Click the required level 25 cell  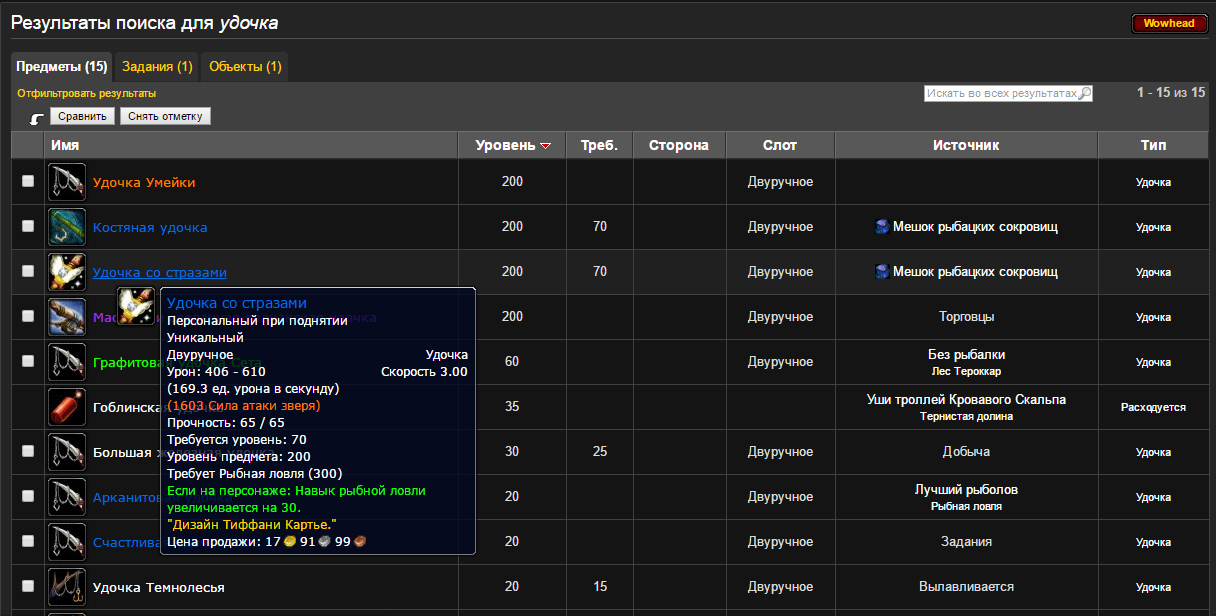(599, 452)
